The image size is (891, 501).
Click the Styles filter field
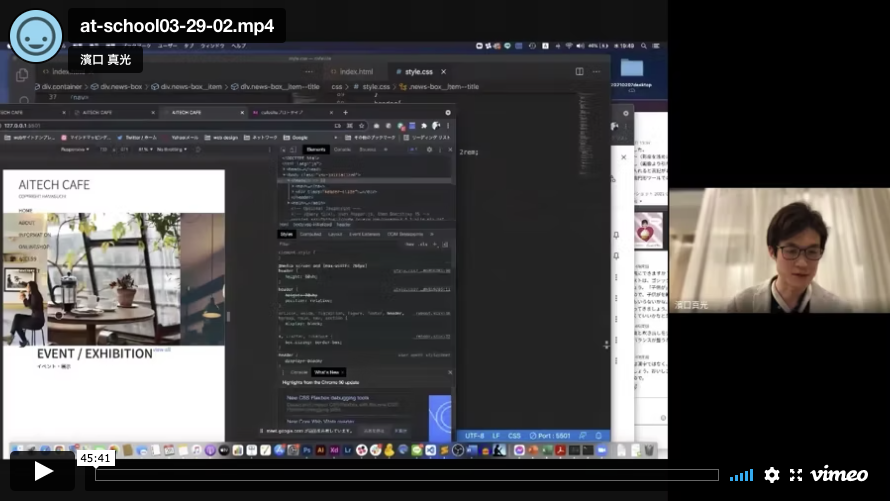pyautogui.click(x=338, y=244)
